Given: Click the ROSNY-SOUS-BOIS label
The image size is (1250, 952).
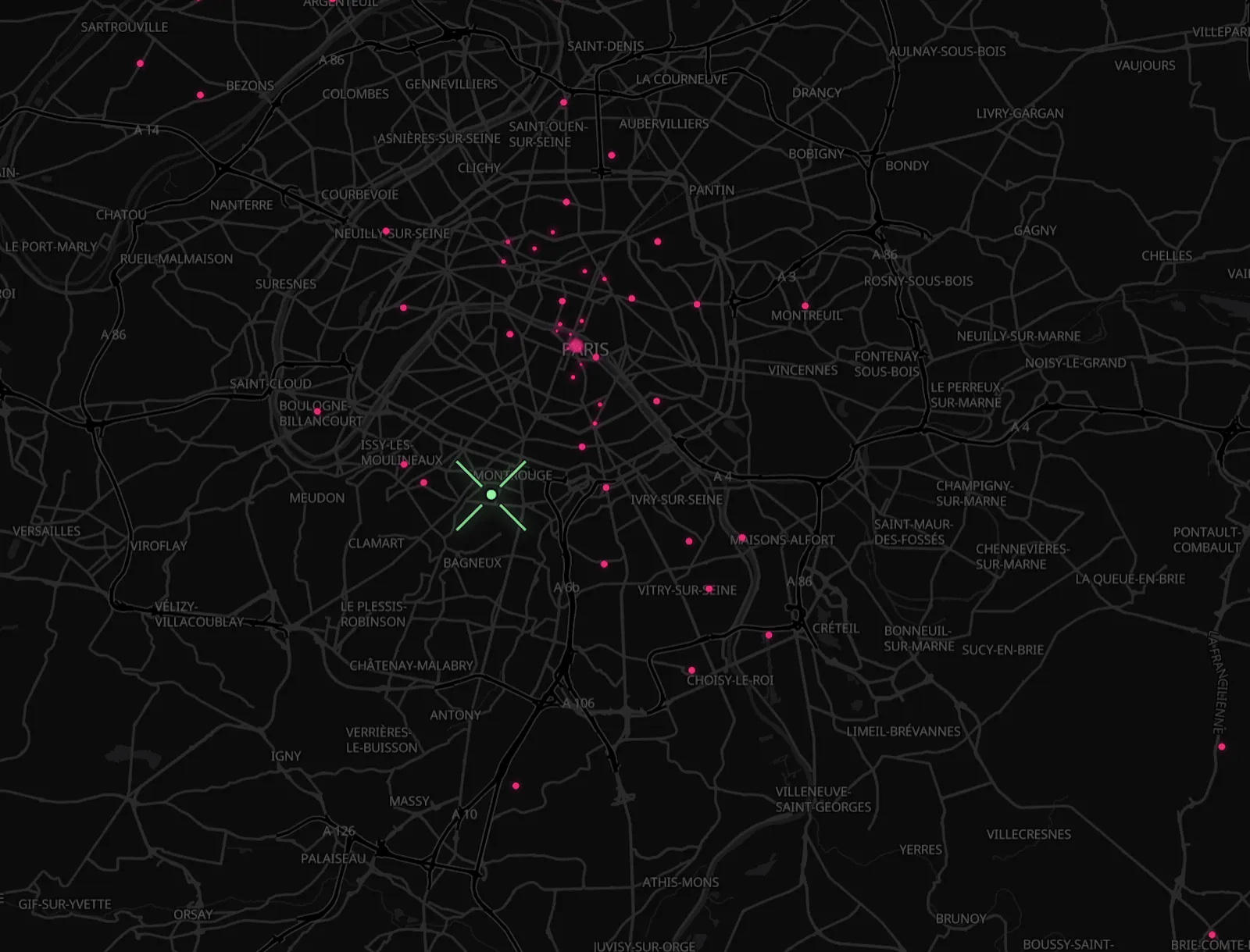Looking at the screenshot, I should (919, 281).
